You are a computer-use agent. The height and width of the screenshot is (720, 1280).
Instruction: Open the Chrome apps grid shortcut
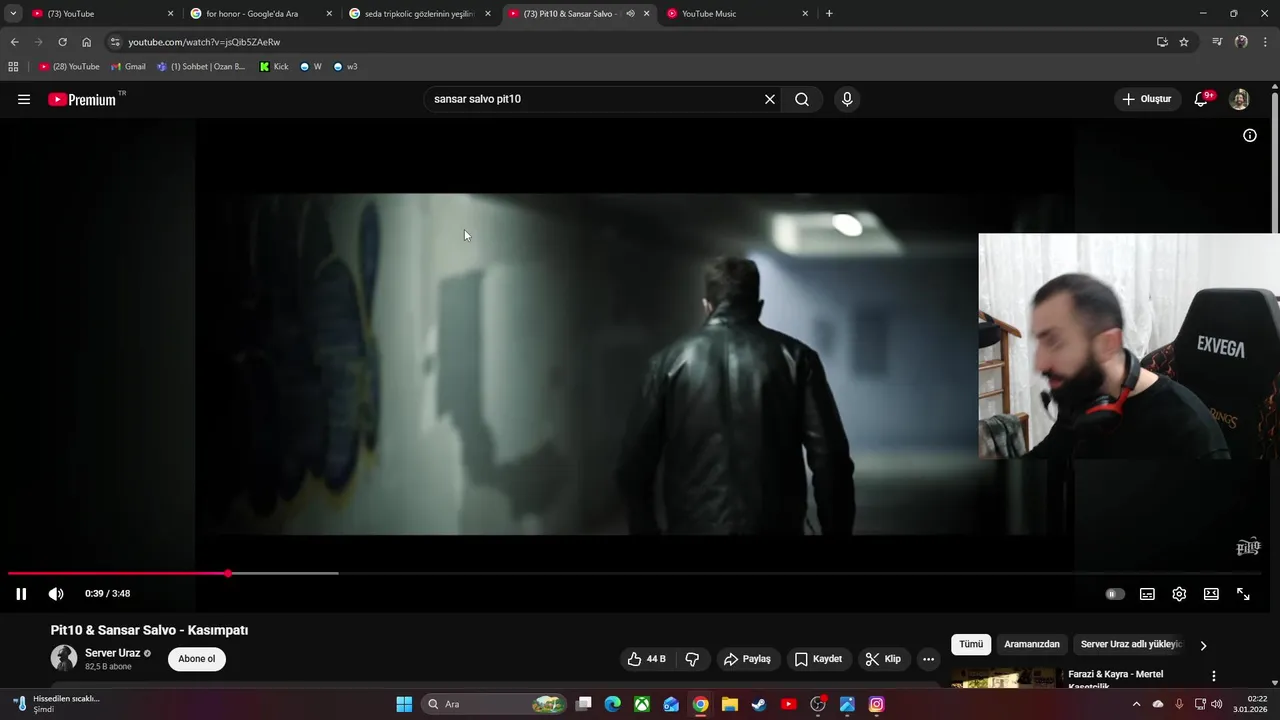coord(13,67)
